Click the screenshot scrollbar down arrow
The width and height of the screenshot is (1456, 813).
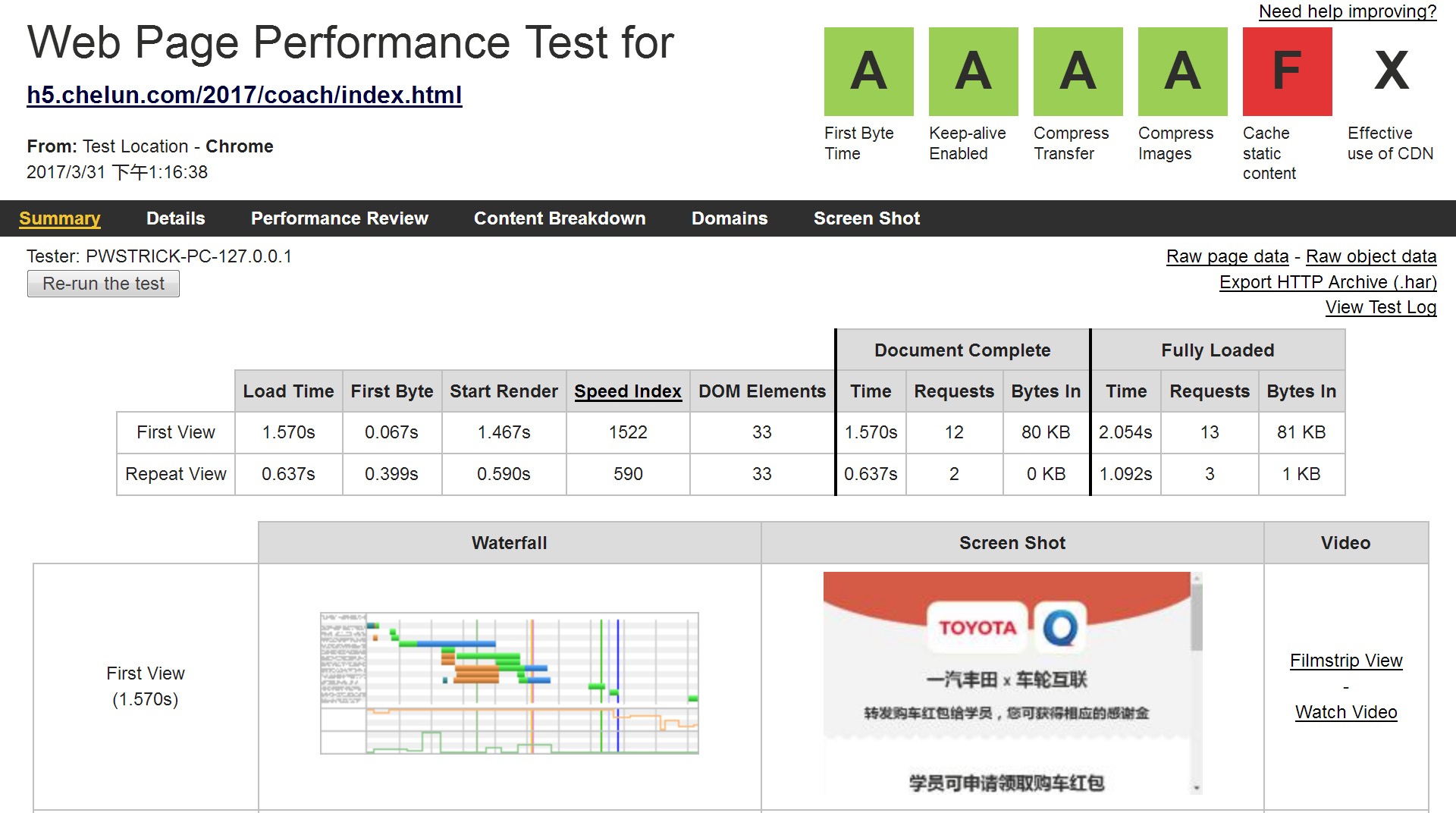(1197, 789)
